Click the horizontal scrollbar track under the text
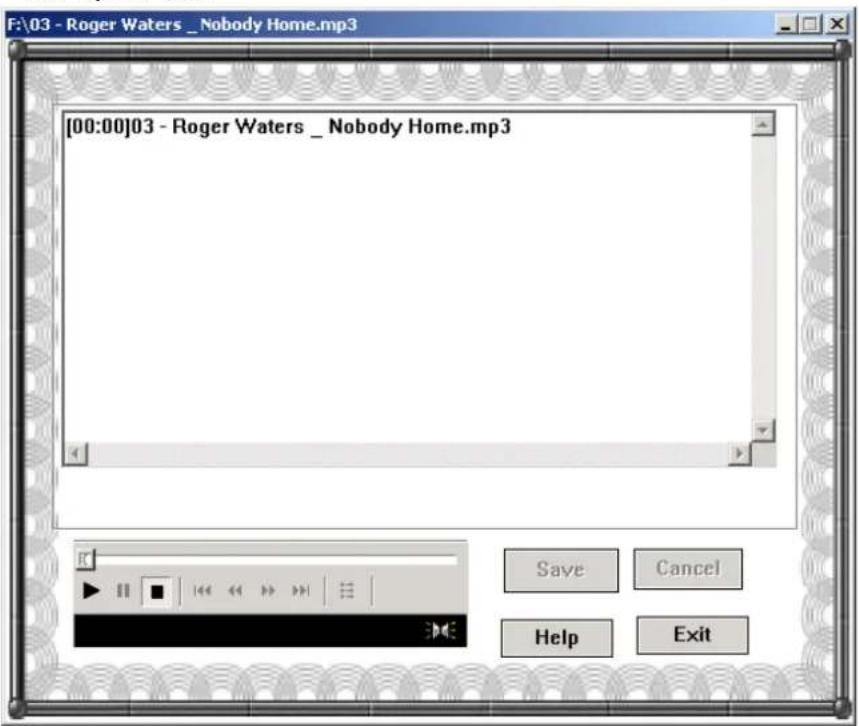The image size is (859, 726). pos(408,454)
